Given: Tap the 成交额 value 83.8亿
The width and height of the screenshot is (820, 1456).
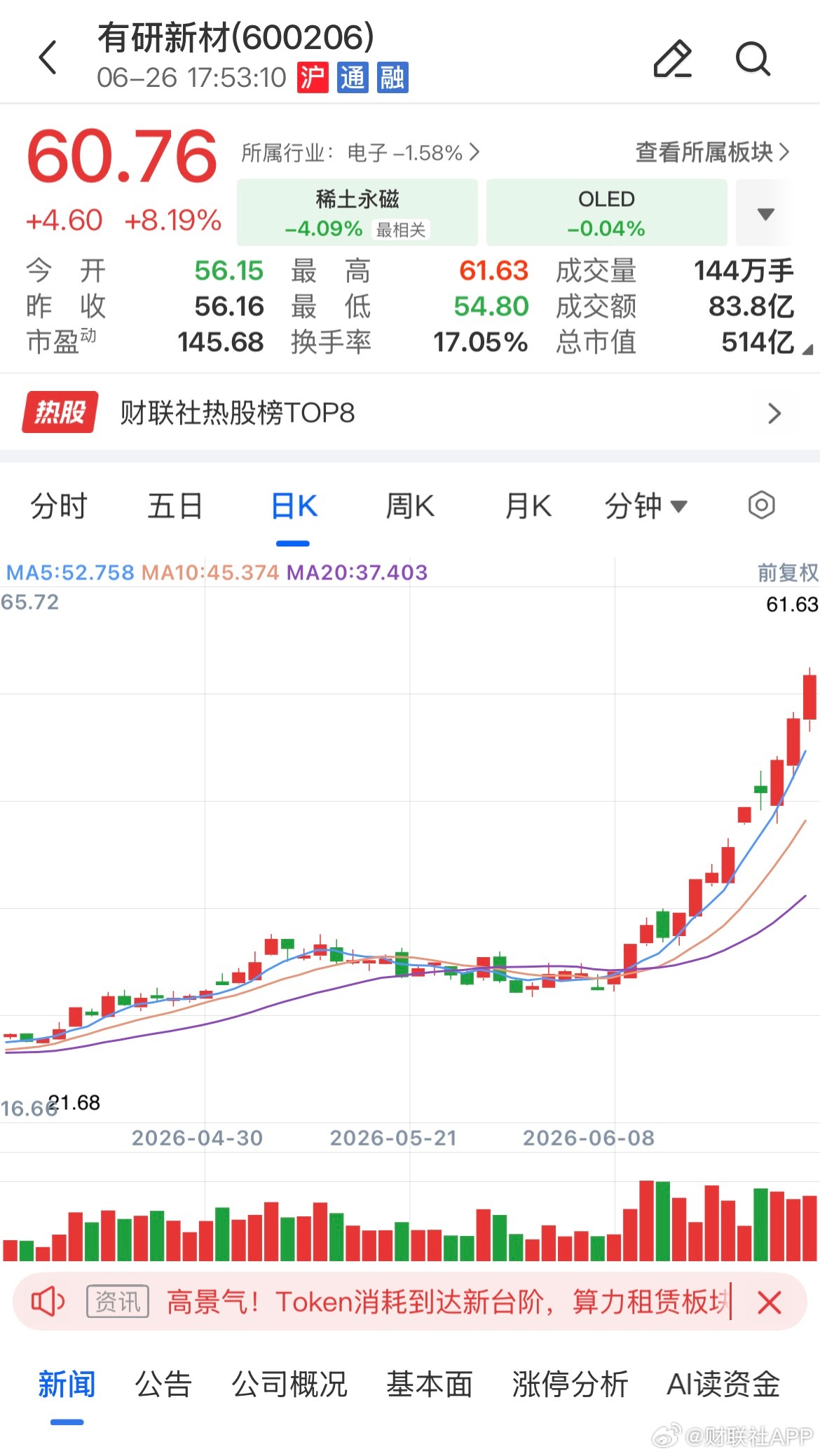Looking at the screenshot, I should pyautogui.click(x=751, y=306).
